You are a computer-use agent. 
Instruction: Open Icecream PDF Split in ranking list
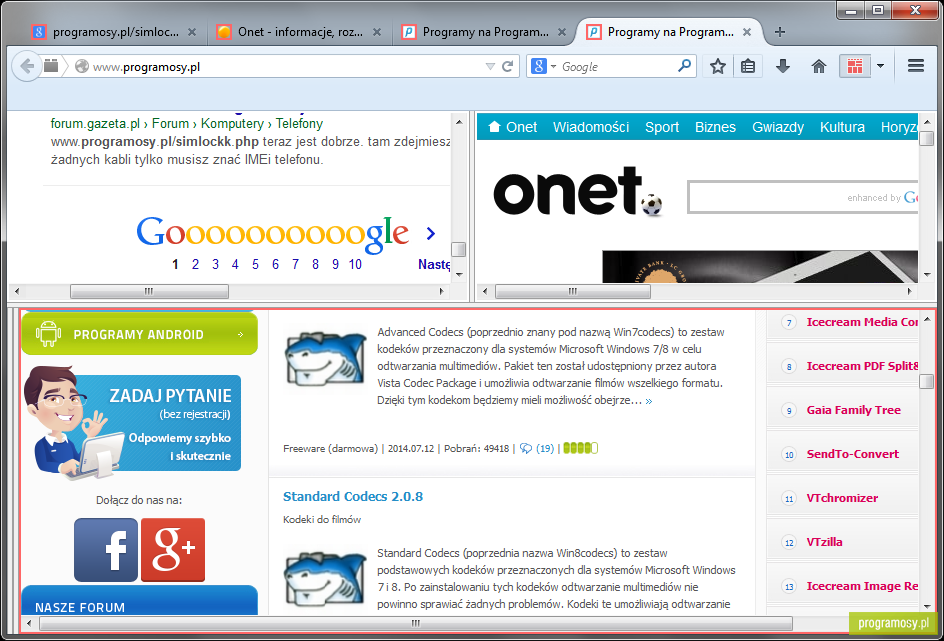(862, 366)
